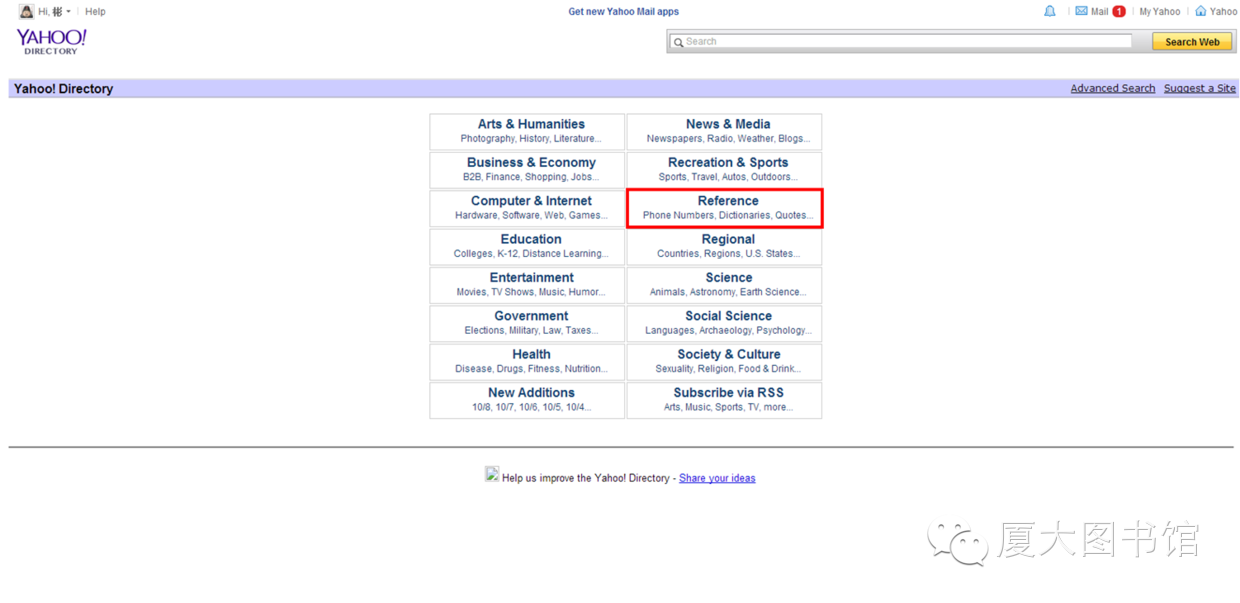
Task: Click B2B, Finance, Shopping, Jobs subtext
Action: tap(531, 177)
